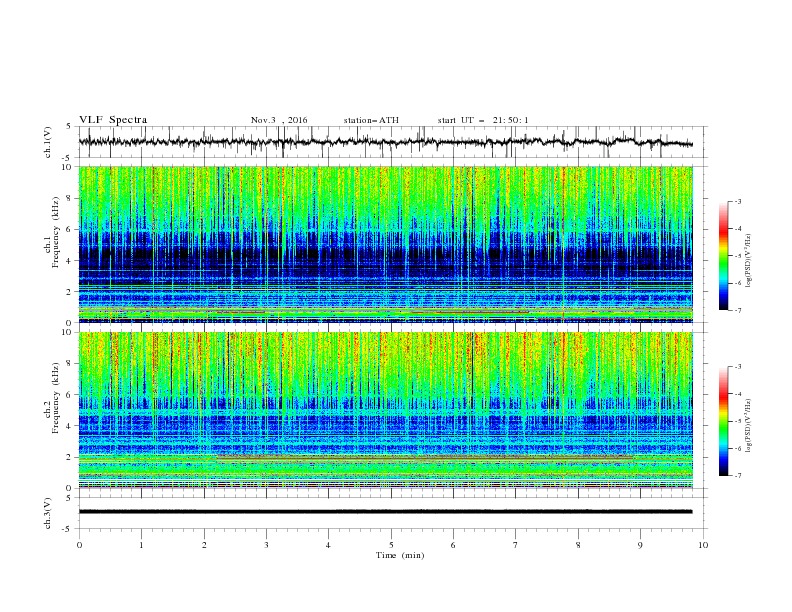The image size is (792, 612).
Task: Click the "VLF Spectra" title text
Action: [113, 120]
